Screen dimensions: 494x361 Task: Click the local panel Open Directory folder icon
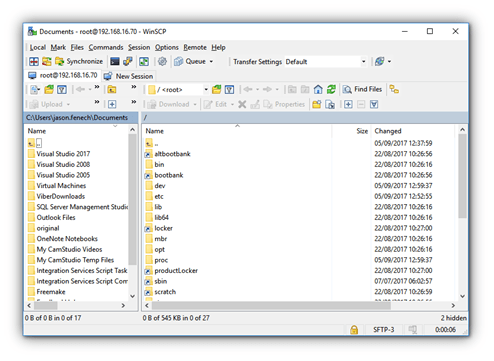(49, 89)
